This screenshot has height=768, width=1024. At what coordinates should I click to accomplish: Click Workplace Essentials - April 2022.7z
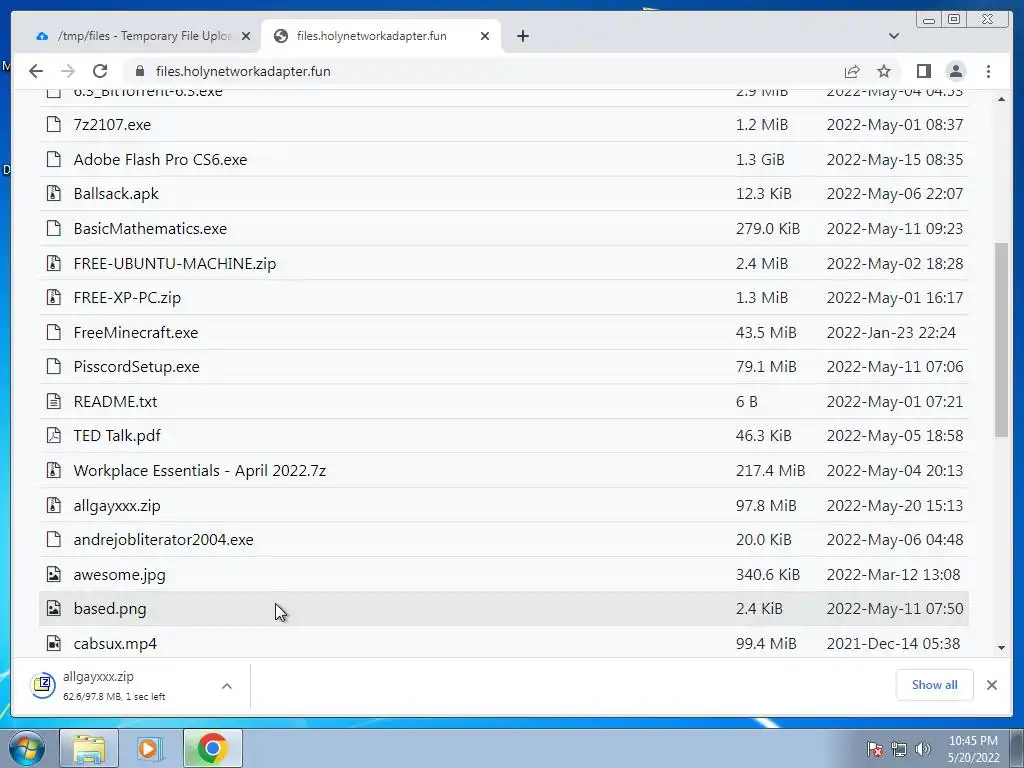199,470
